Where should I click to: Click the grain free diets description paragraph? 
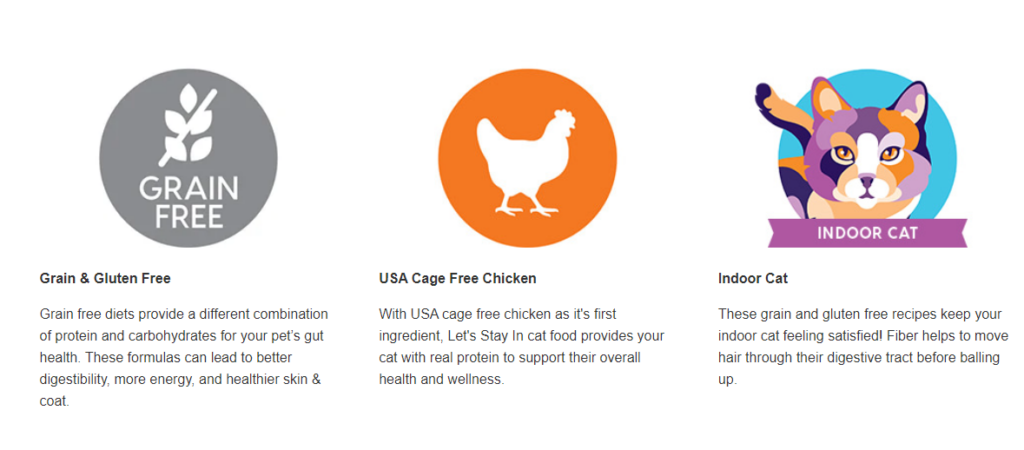[x=184, y=358]
